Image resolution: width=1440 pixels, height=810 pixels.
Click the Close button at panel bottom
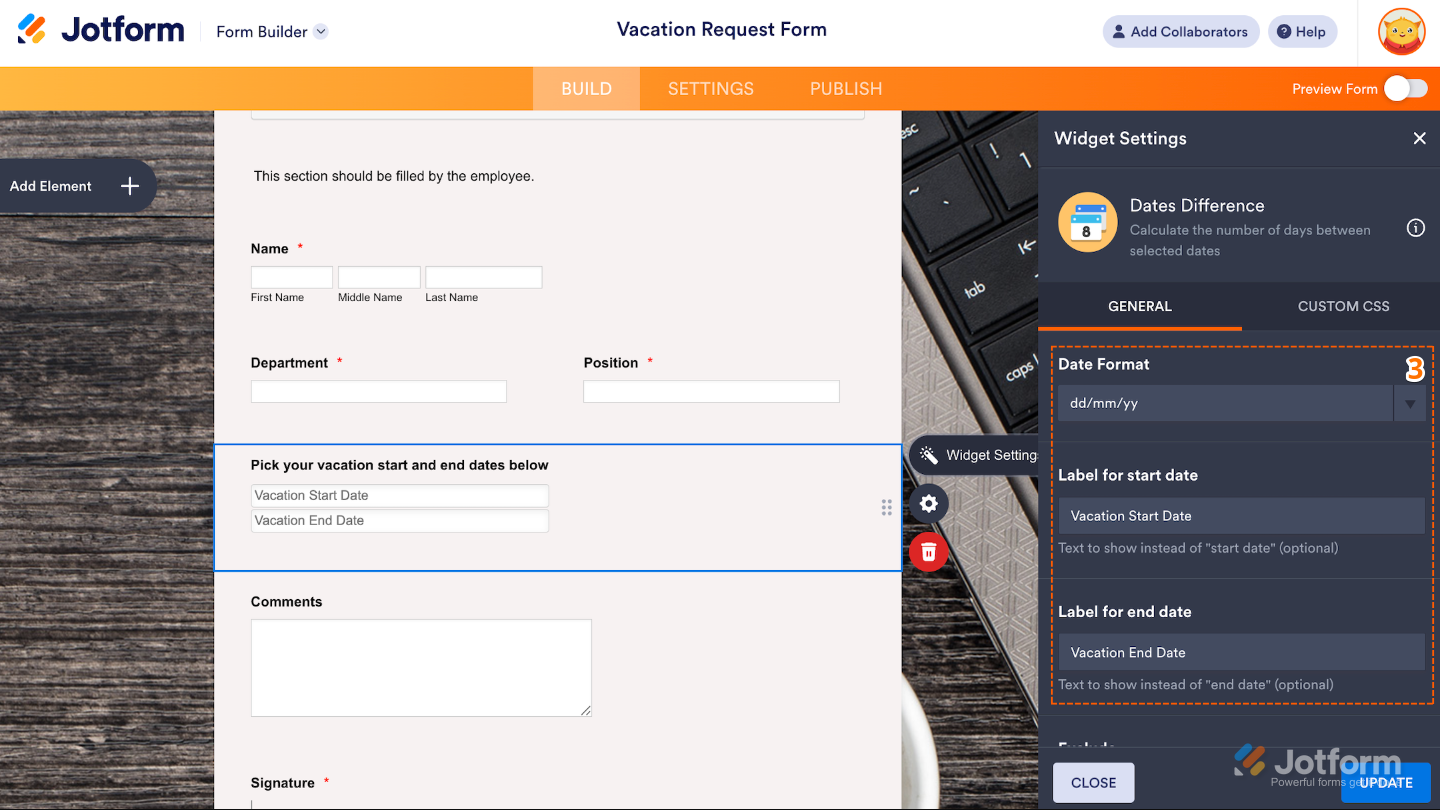pyautogui.click(x=1093, y=783)
